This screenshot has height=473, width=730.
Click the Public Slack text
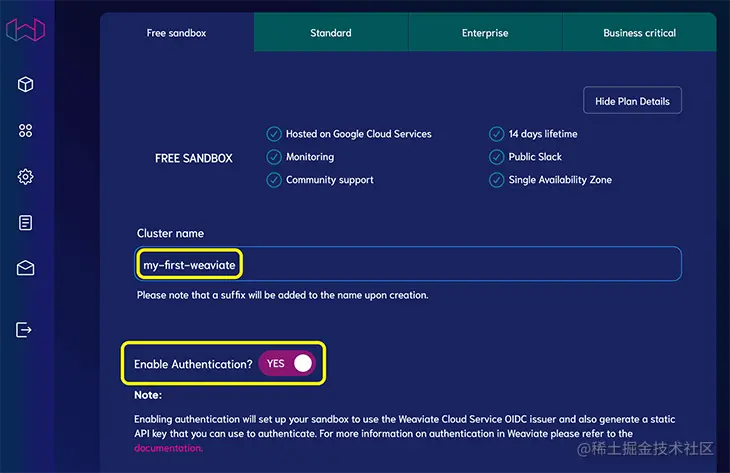coord(535,157)
